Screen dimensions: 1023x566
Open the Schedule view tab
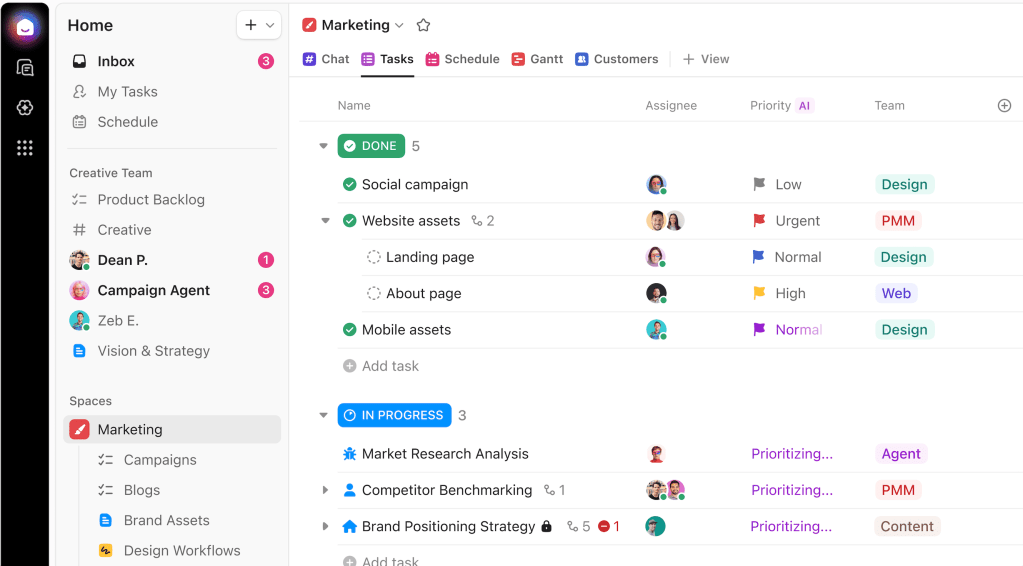[462, 59]
